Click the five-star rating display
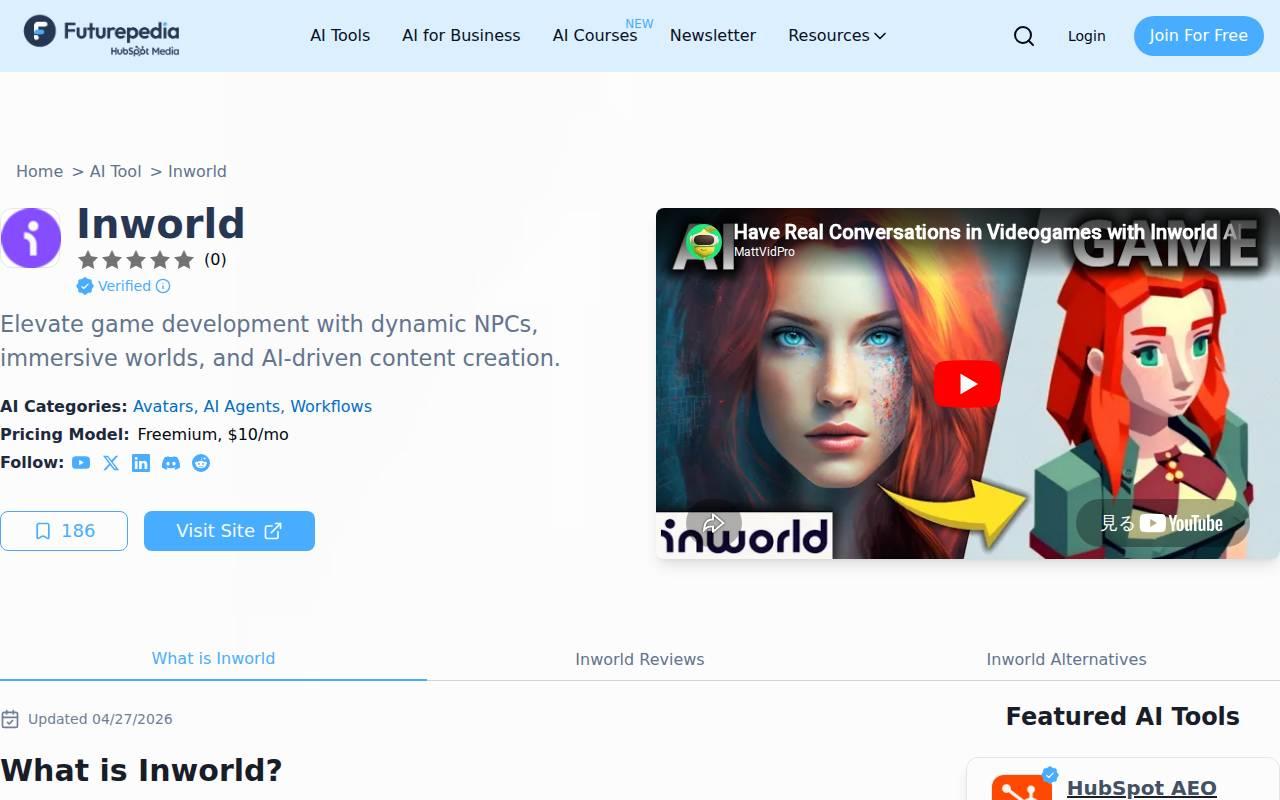This screenshot has width=1280, height=800. [x=136, y=260]
